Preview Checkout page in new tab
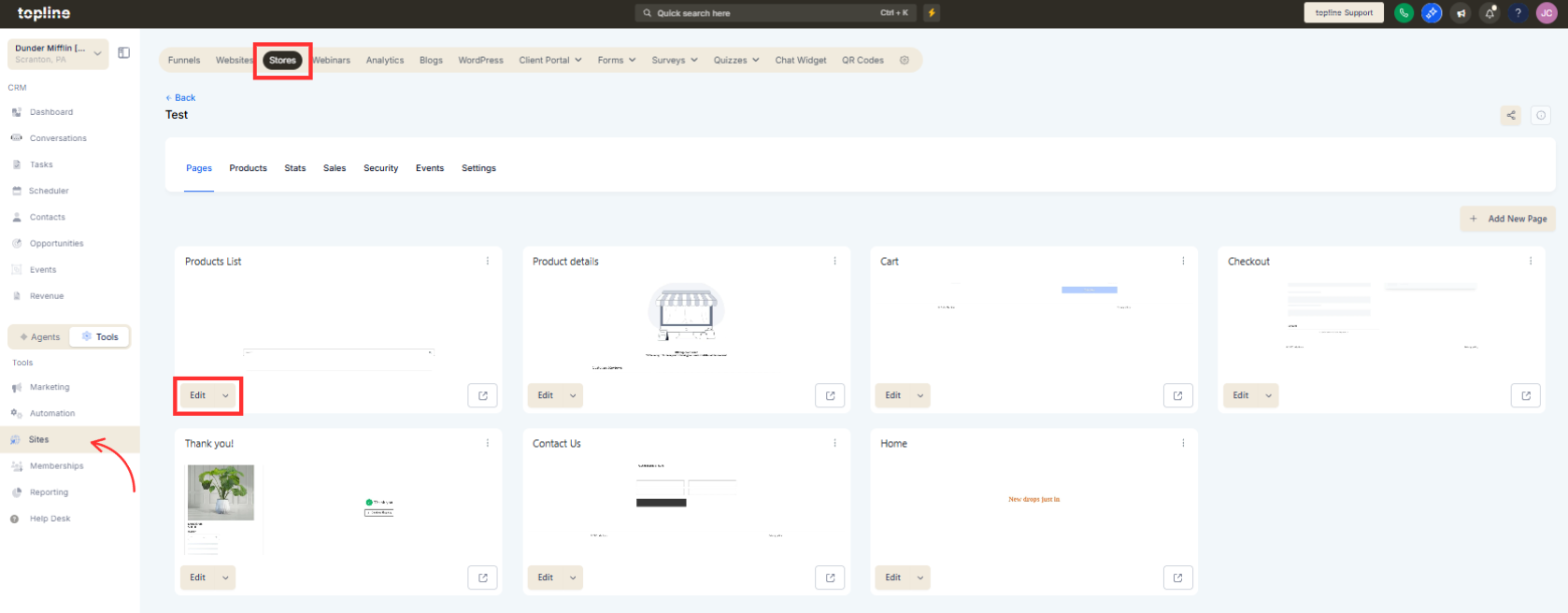Screen dimensions: 1568x613 click(1526, 395)
